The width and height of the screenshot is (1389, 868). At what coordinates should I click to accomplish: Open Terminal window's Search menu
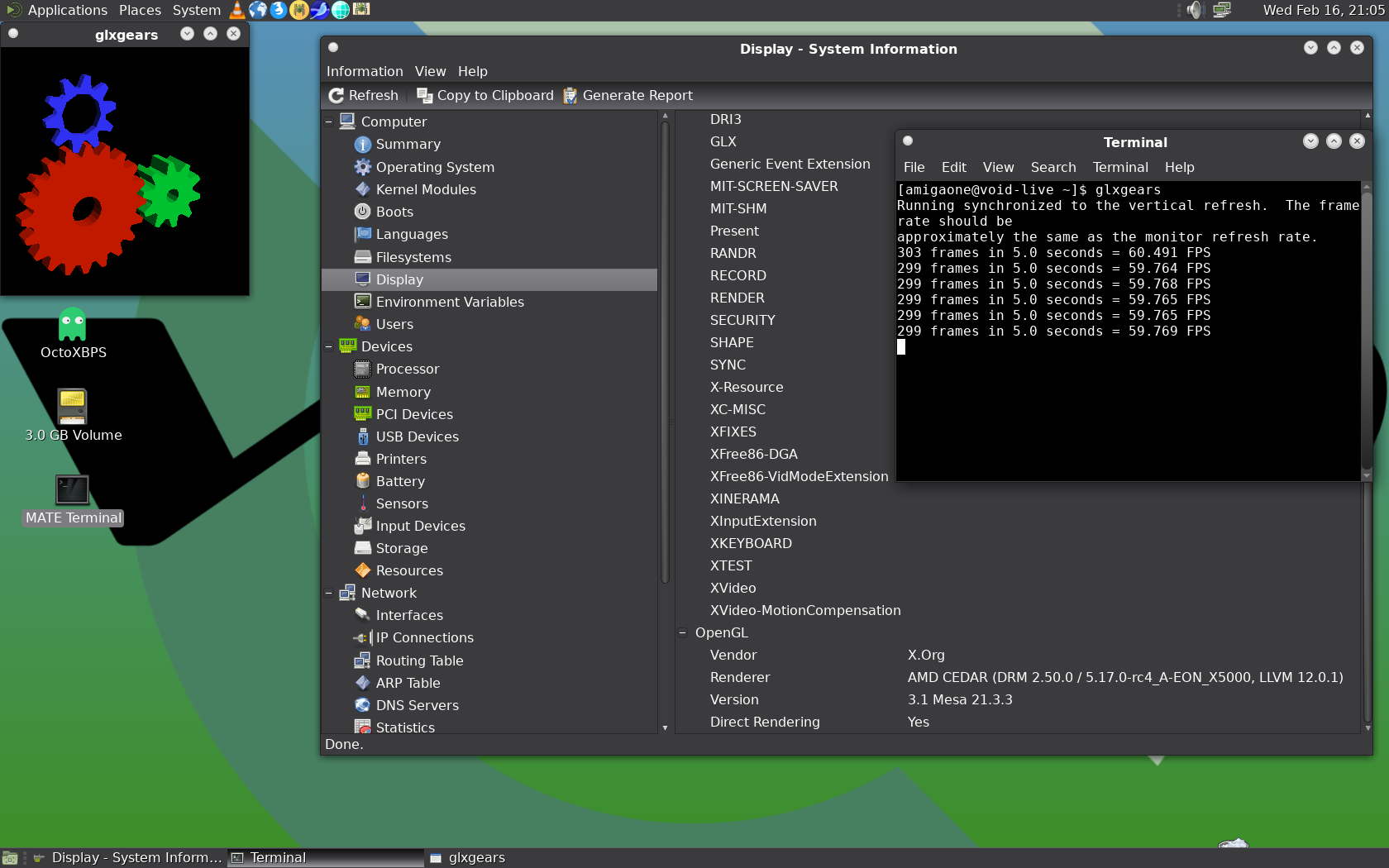tap(1052, 167)
